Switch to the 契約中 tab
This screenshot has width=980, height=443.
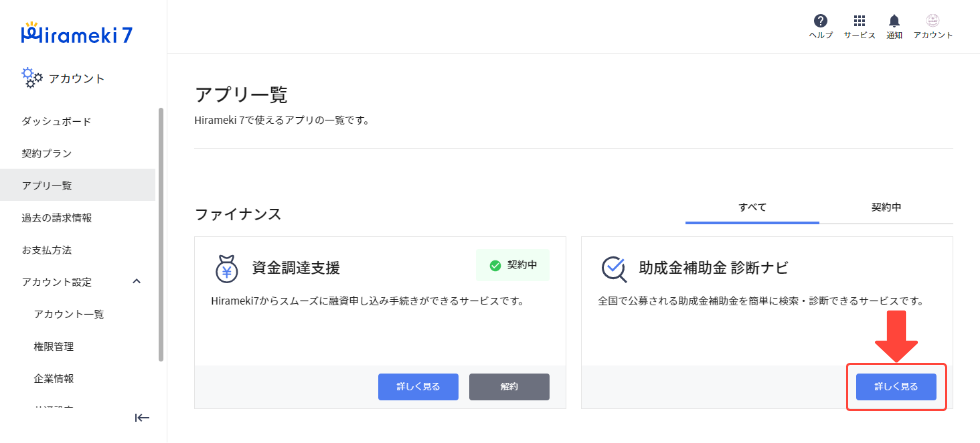tap(886, 207)
